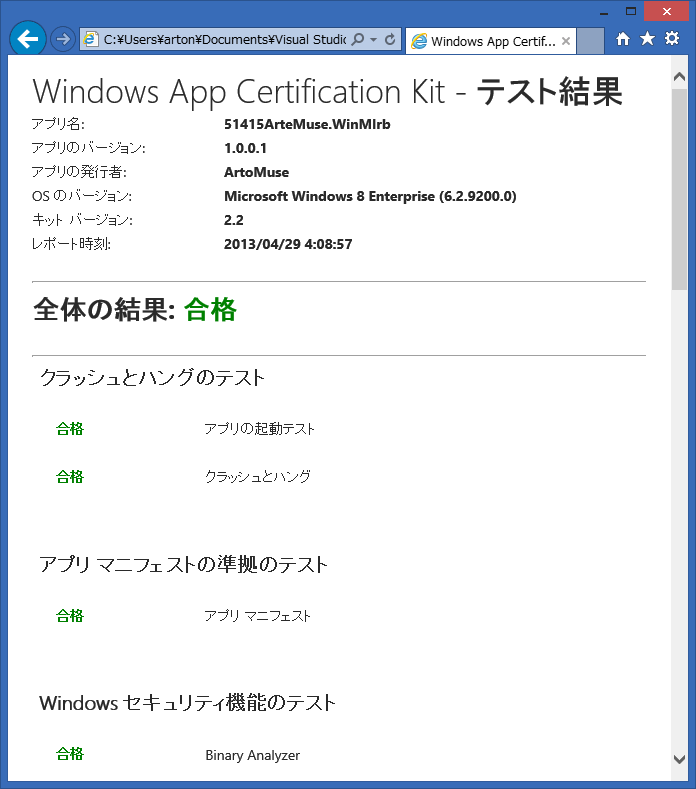The height and width of the screenshot is (789, 696).
Task: Click the app name 51415ArteMuse.WinMIrb
Action: [307, 124]
